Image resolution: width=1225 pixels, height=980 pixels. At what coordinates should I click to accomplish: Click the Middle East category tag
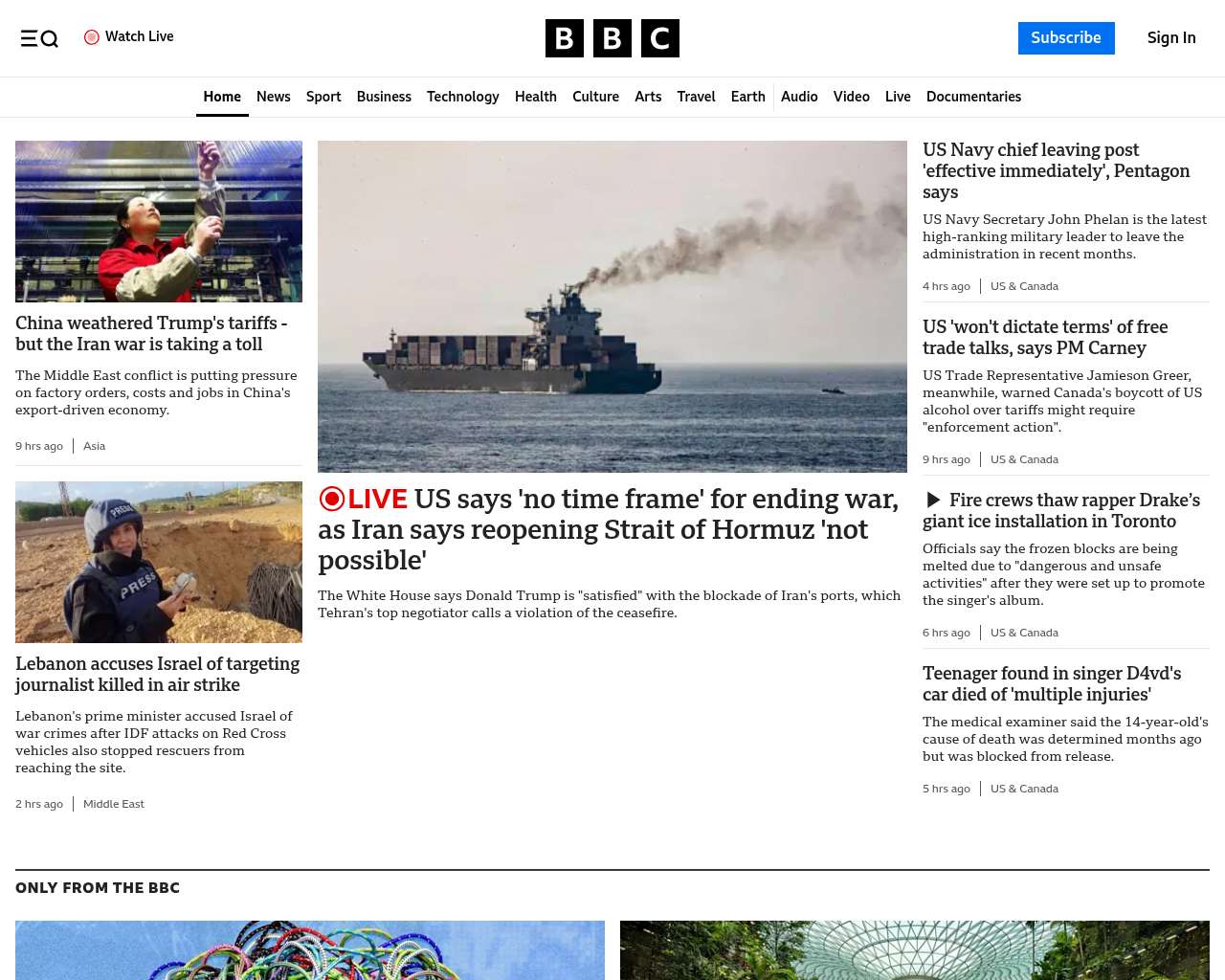[114, 804]
